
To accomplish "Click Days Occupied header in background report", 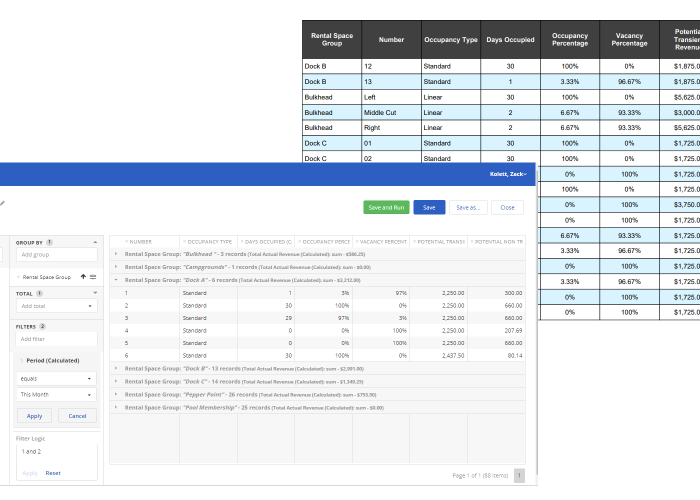I will coord(510,39).
